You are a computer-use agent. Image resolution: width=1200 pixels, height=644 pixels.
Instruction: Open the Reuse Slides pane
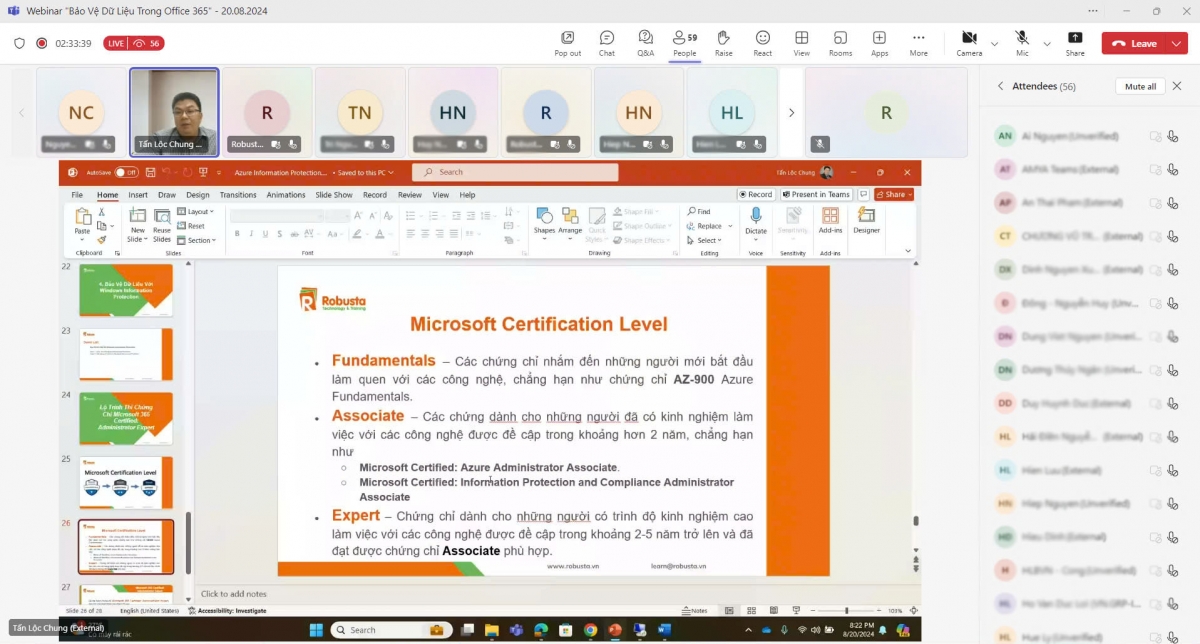[x=162, y=224]
